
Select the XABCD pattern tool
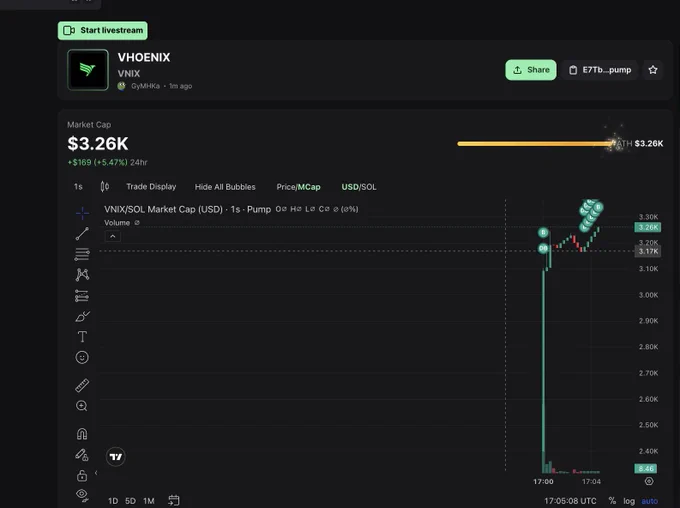82,275
